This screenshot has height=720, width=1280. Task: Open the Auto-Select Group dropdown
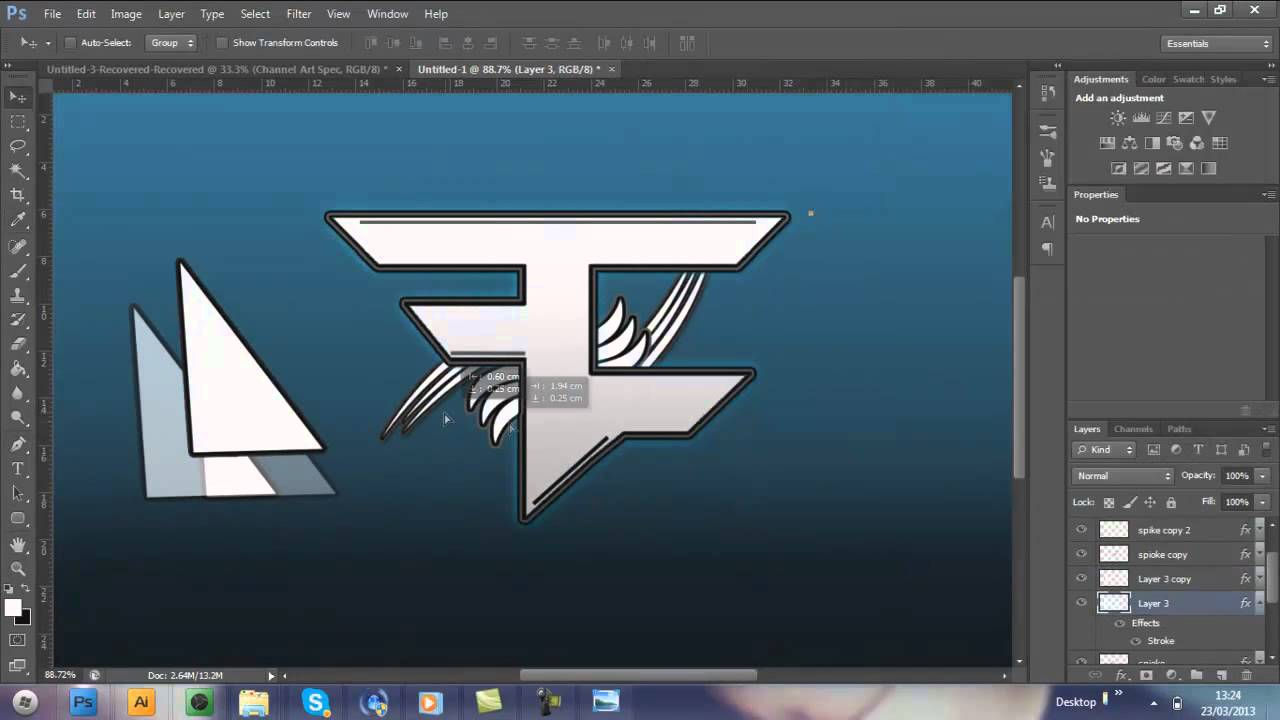(172, 43)
